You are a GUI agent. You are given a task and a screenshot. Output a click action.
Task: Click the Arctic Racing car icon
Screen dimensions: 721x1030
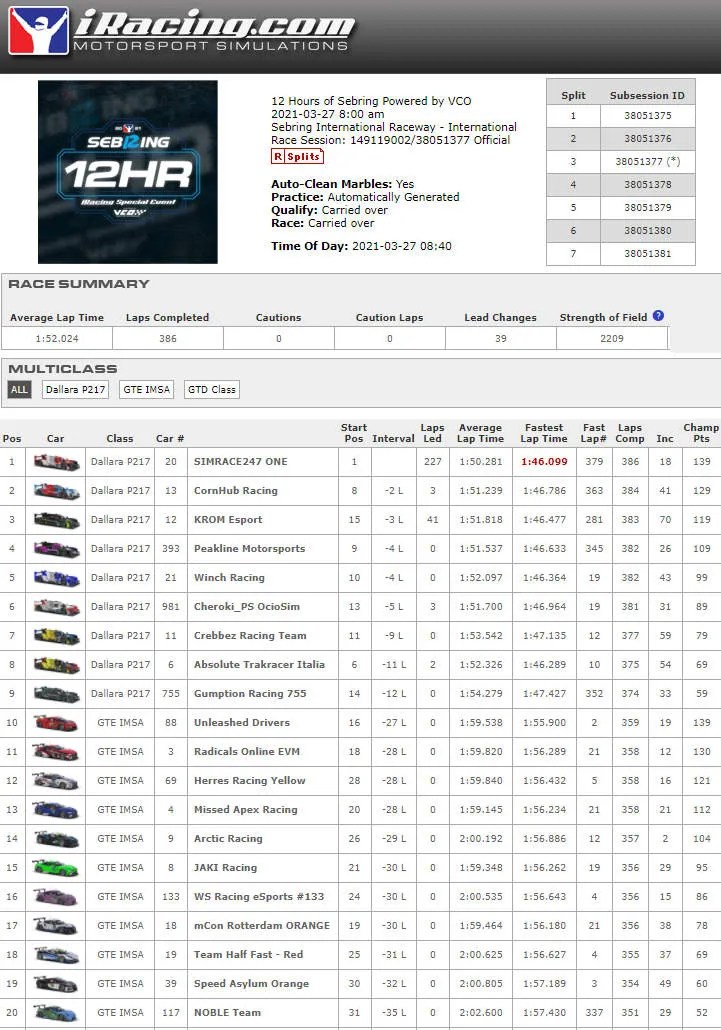(56, 838)
